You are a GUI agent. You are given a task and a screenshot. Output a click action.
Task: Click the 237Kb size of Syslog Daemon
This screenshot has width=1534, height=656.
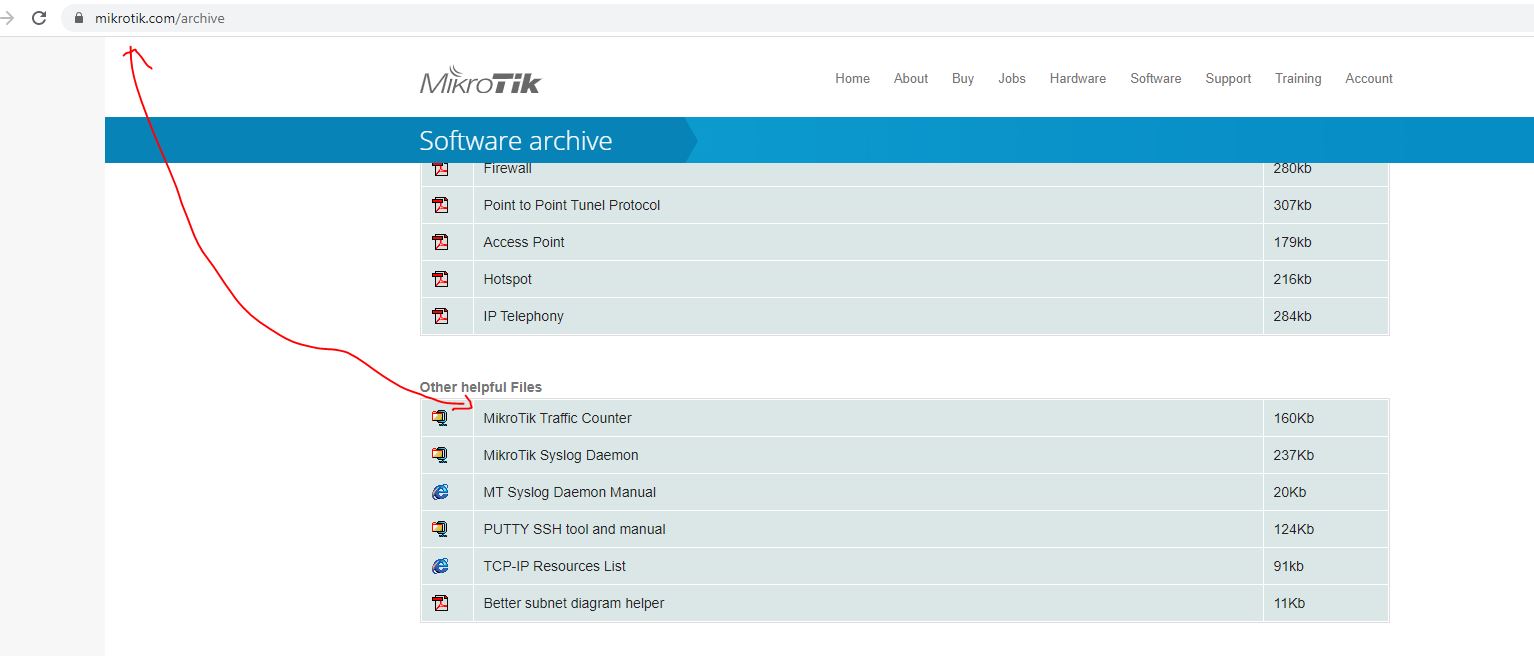[1293, 455]
